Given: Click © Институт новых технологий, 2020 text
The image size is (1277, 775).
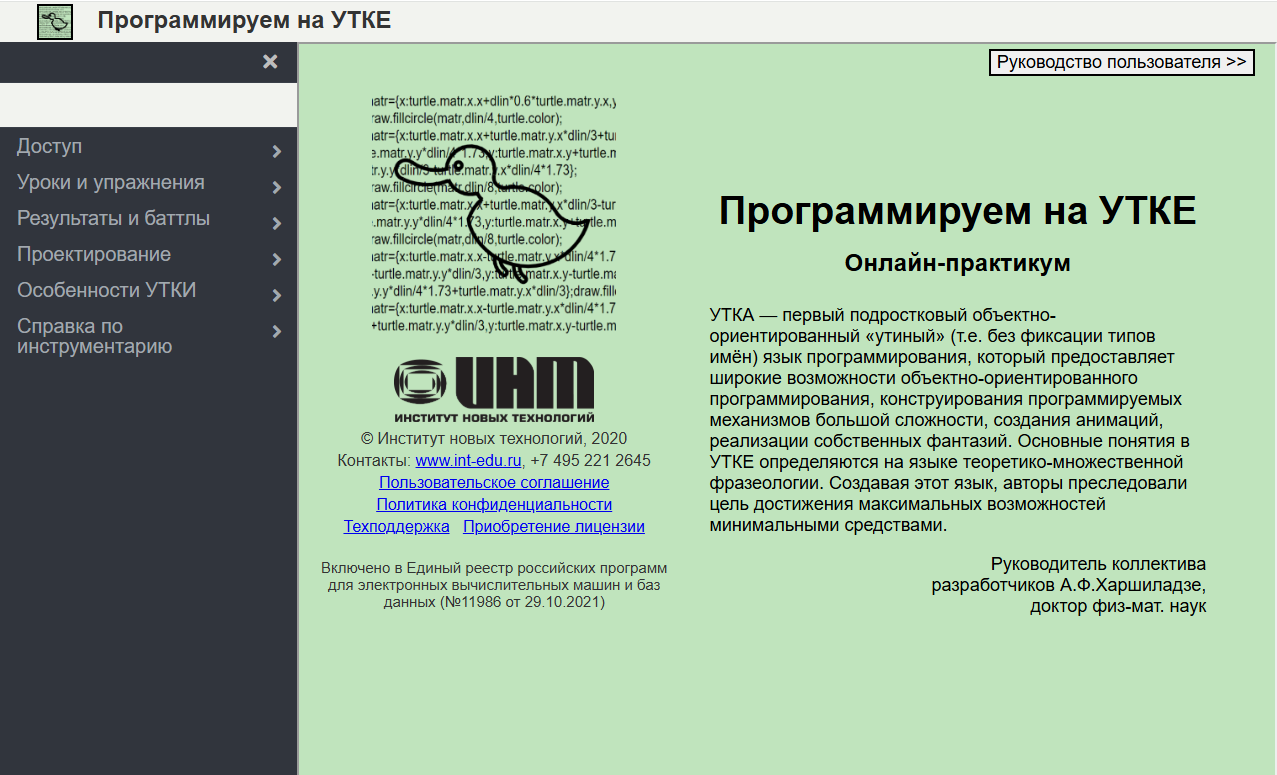Looking at the screenshot, I should pyautogui.click(x=494, y=439).
